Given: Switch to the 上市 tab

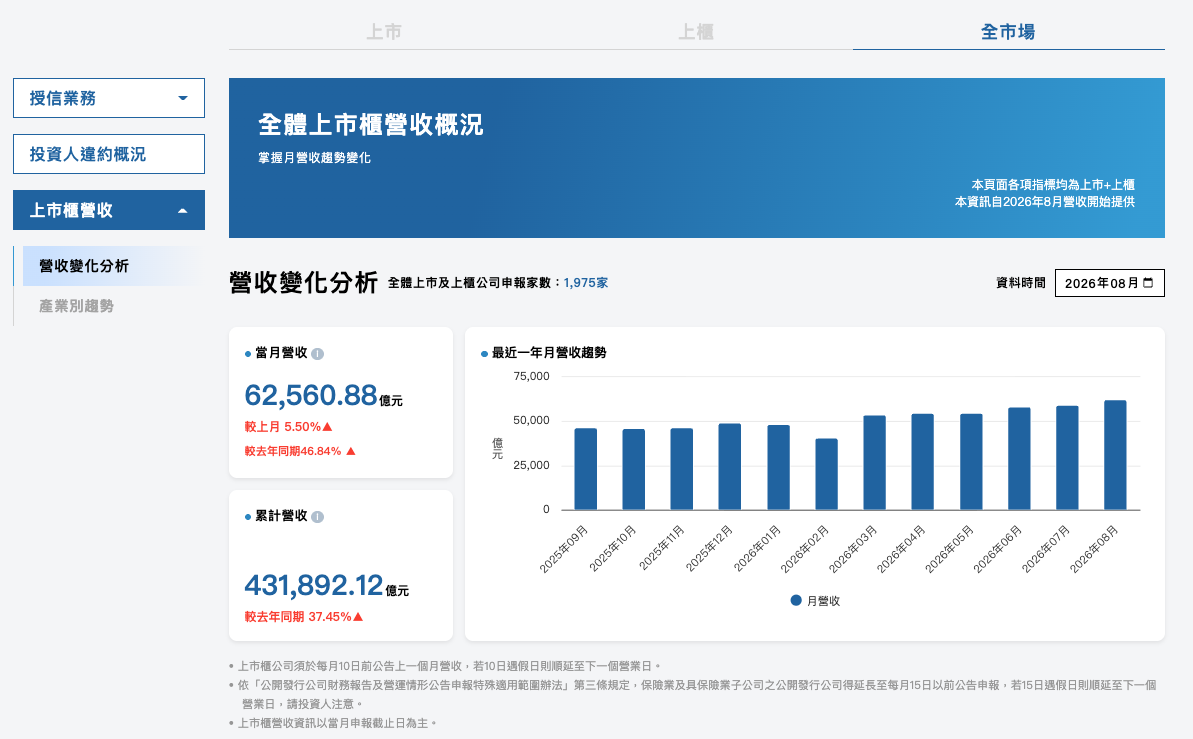Looking at the screenshot, I should (x=384, y=32).
